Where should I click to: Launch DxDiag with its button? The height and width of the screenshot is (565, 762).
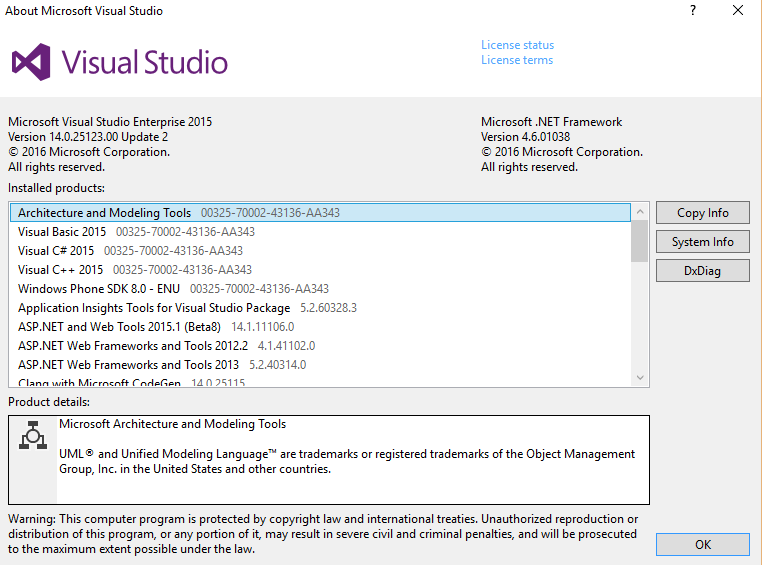(x=702, y=270)
